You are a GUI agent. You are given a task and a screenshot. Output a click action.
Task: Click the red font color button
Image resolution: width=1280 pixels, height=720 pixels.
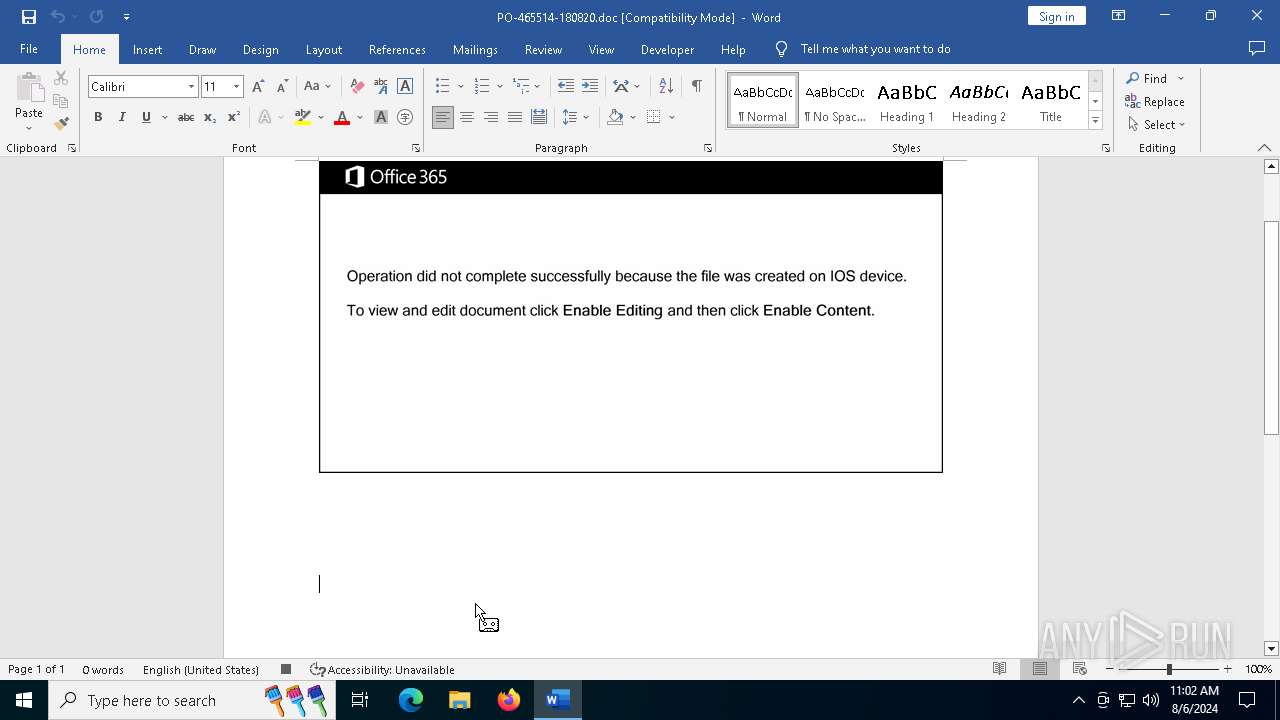pos(342,117)
